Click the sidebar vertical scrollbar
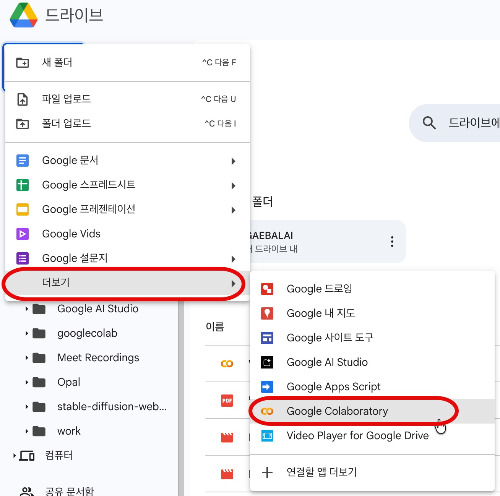The height and width of the screenshot is (496, 500). click(181, 399)
